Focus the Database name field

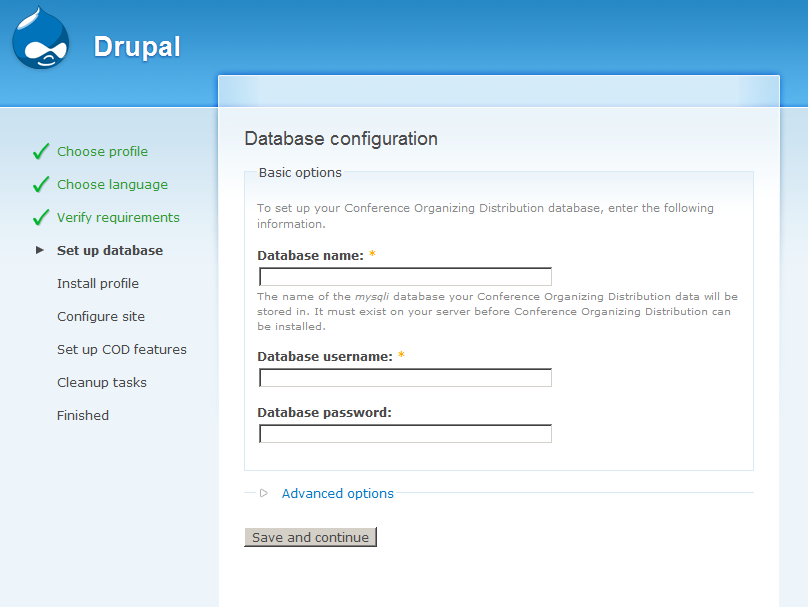(406, 277)
